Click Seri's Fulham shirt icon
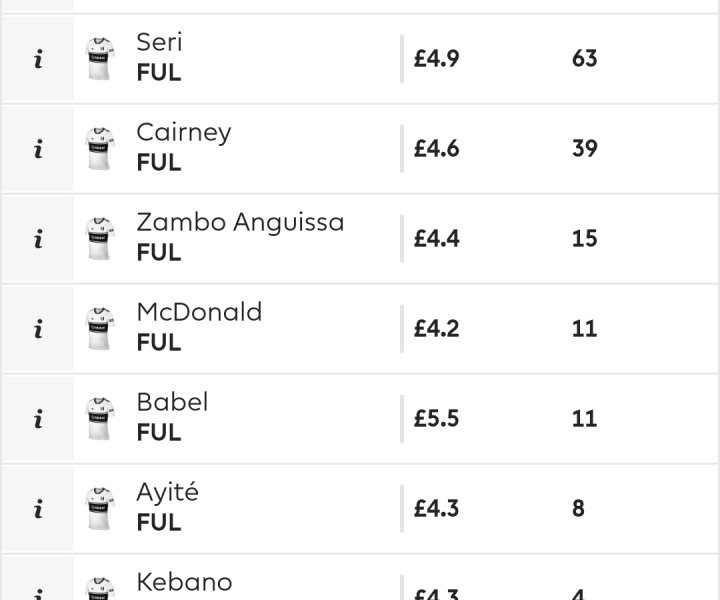The width and height of the screenshot is (720, 600). tap(100, 59)
